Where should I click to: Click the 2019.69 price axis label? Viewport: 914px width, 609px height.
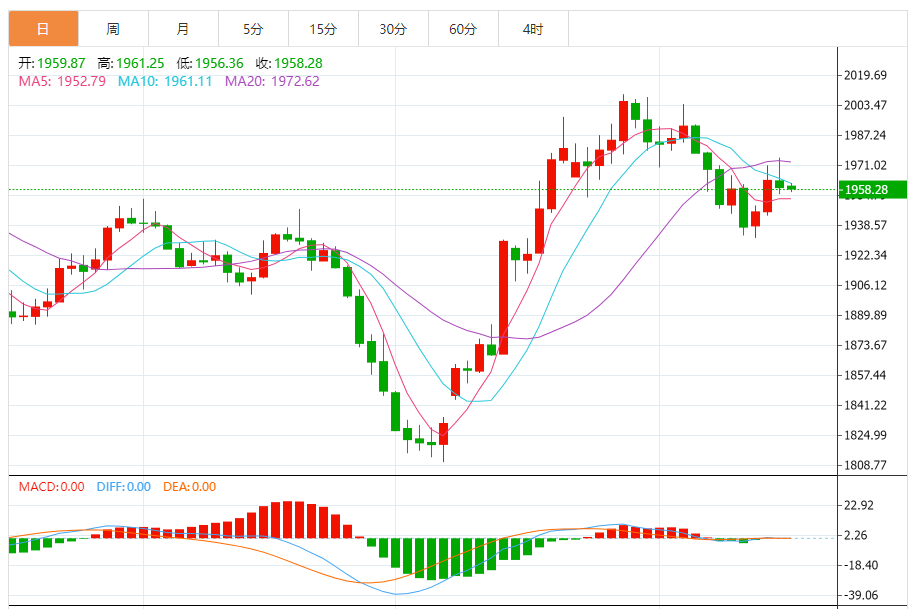click(865, 75)
